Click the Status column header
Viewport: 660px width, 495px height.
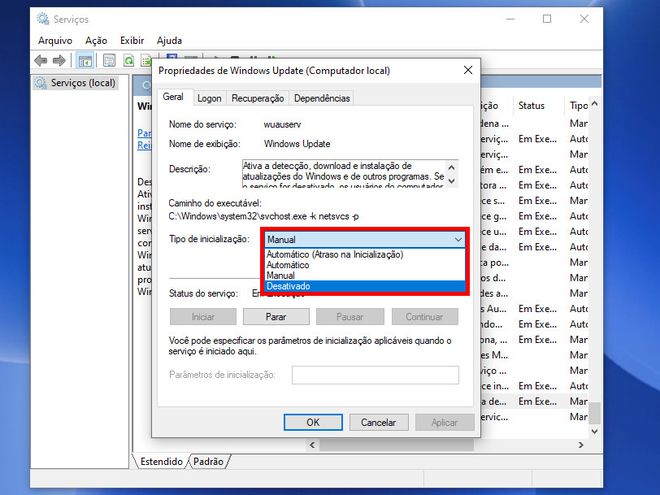[x=531, y=106]
